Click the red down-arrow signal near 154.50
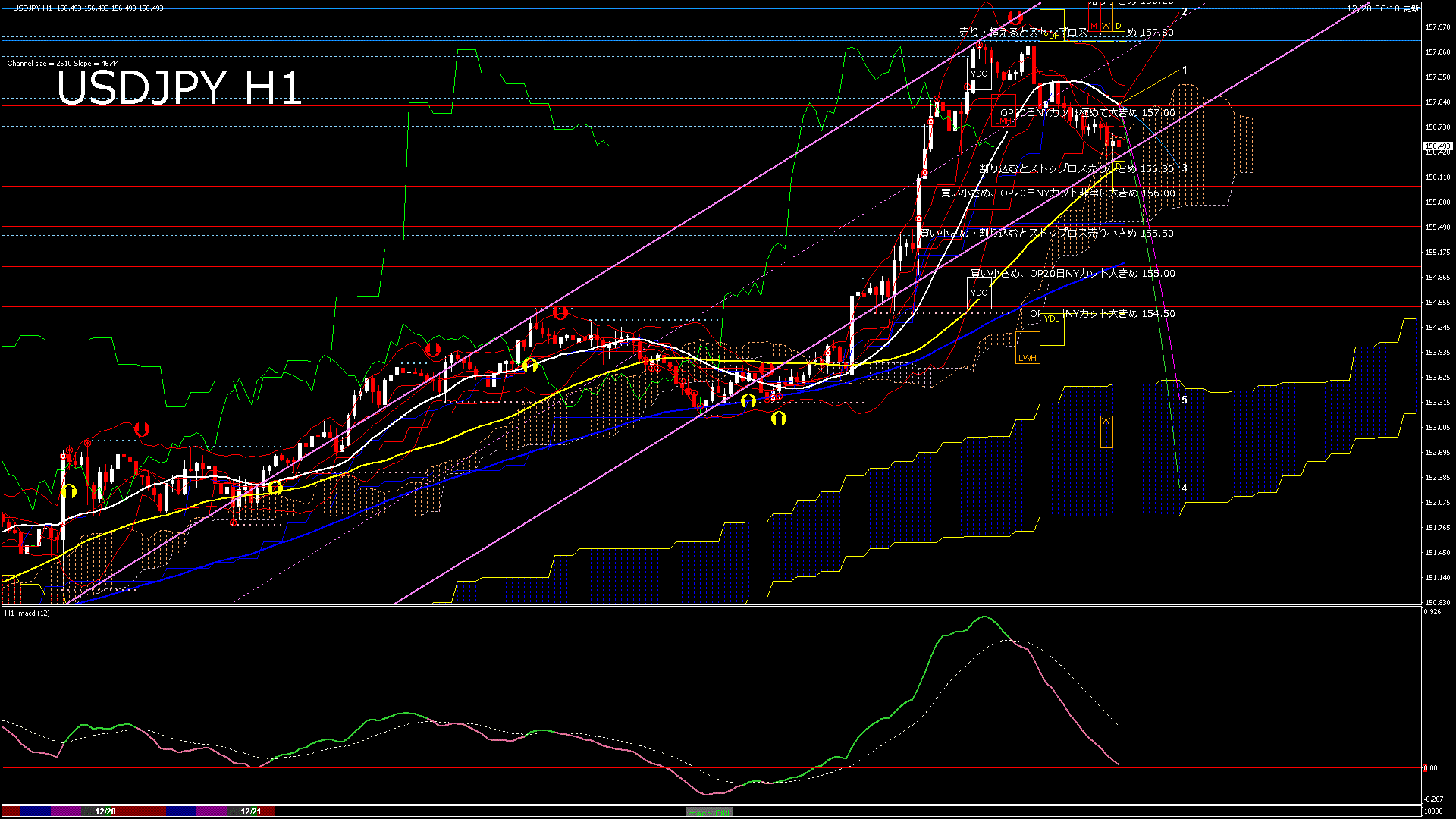The width and height of the screenshot is (1456, 819). point(560,312)
